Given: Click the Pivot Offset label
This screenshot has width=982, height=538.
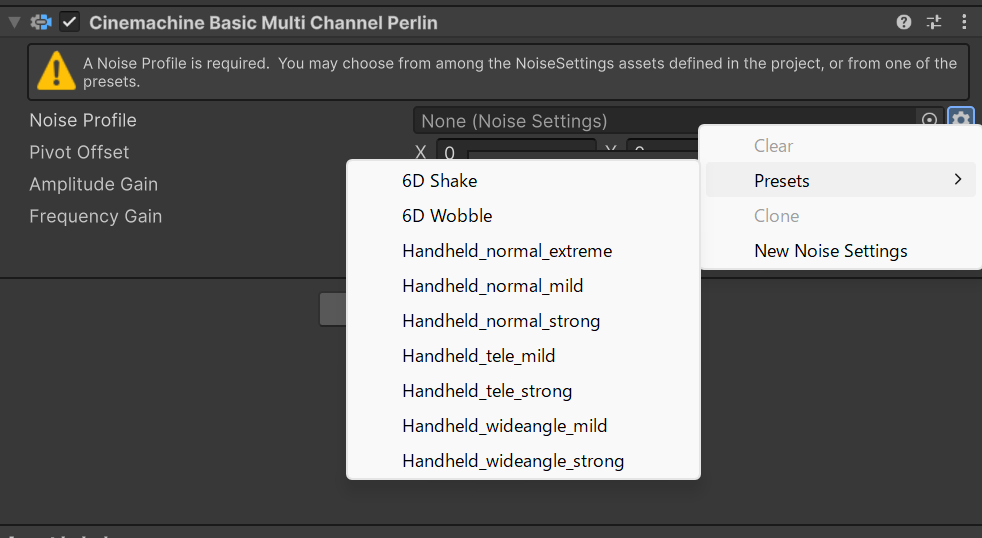Looking at the screenshot, I should [79, 152].
